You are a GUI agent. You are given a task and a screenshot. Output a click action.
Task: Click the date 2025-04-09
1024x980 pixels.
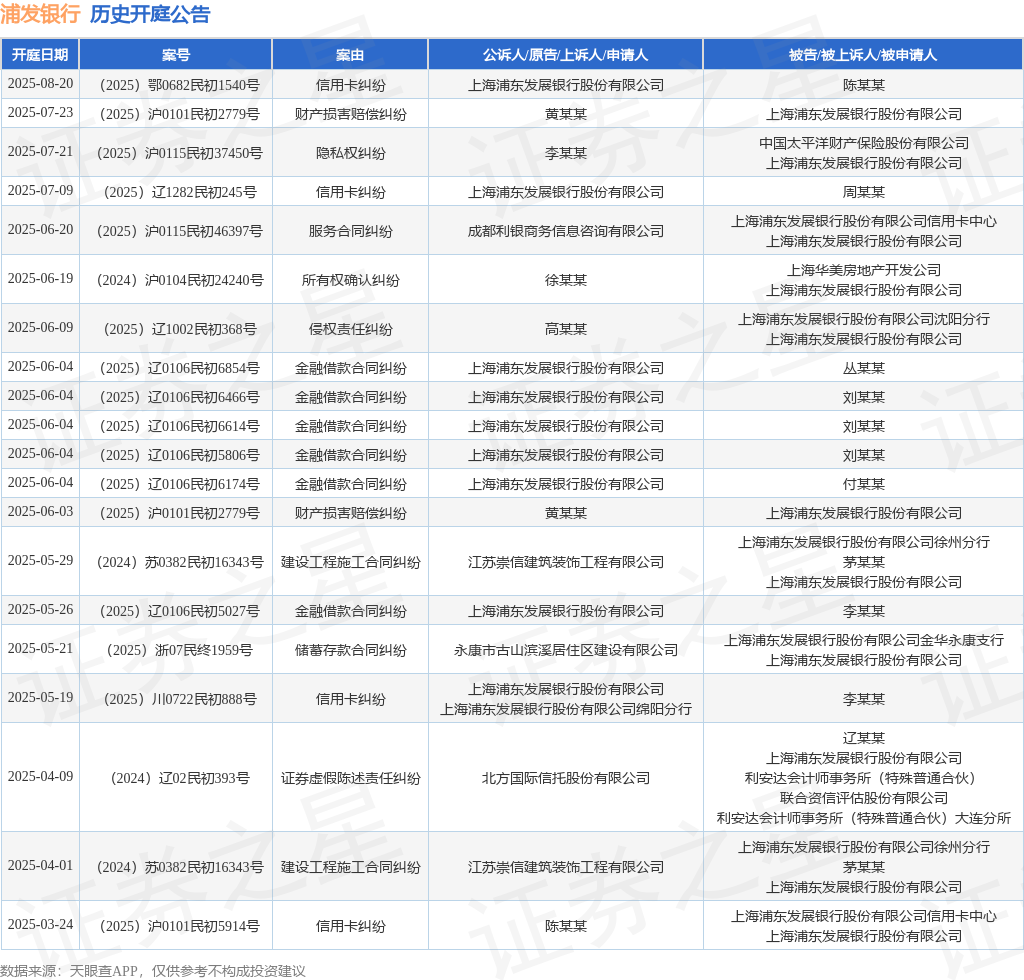tap(40, 777)
